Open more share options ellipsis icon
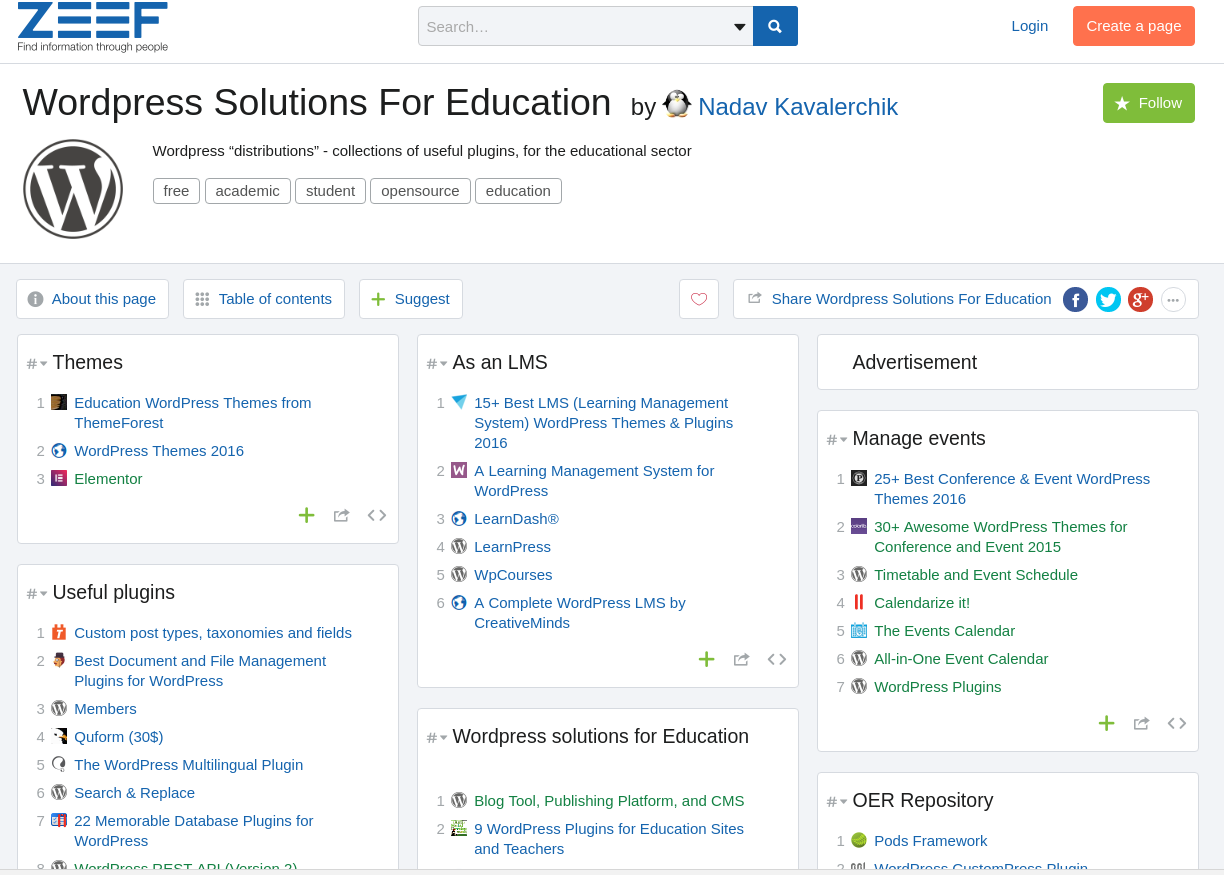The height and width of the screenshot is (875, 1224). pos(1173,299)
